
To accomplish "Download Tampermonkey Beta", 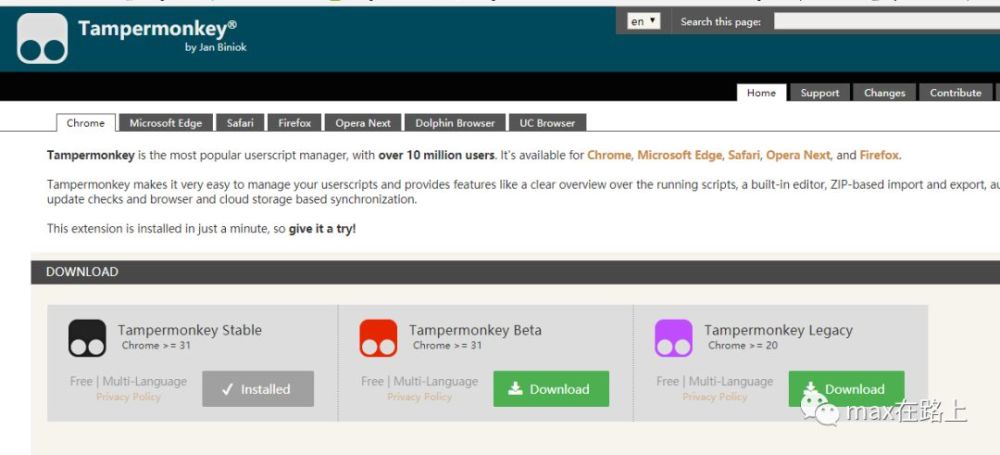I will tap(551, 389).
